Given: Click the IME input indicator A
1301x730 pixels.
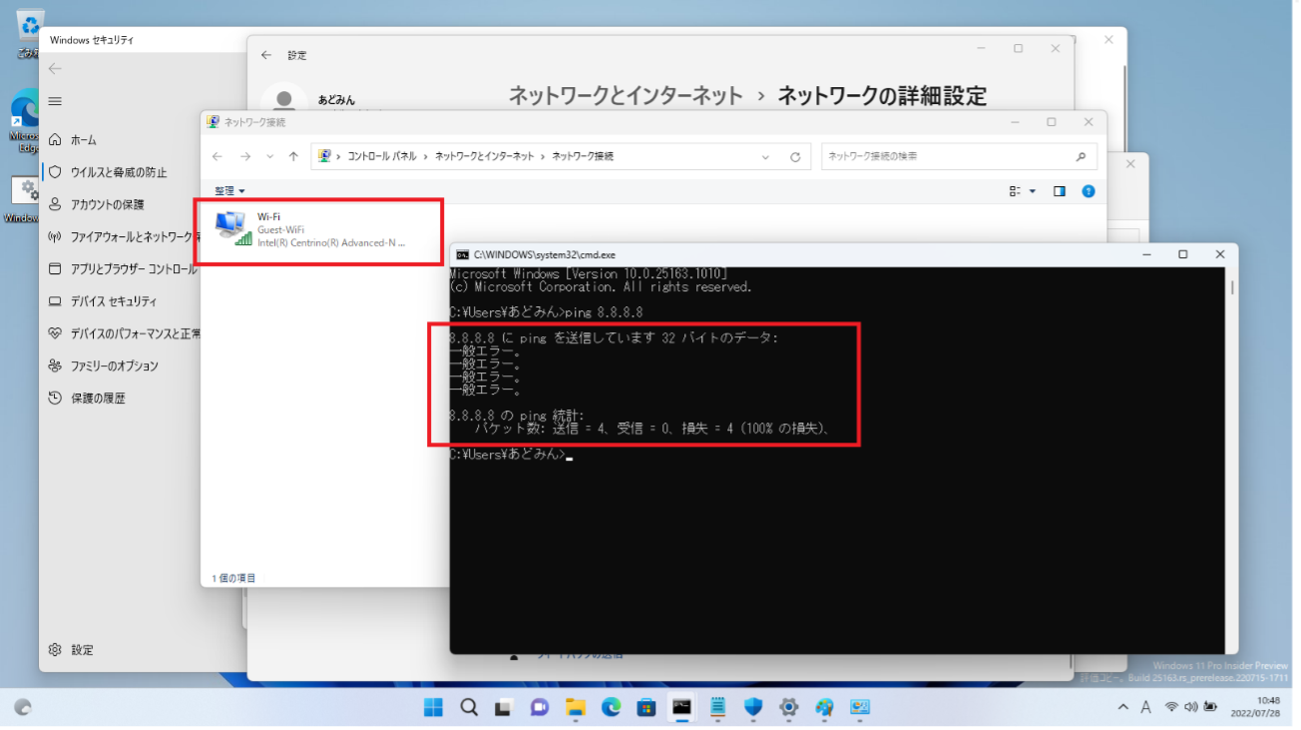Looking at the screenshot, I should [x=1146, y=708].
